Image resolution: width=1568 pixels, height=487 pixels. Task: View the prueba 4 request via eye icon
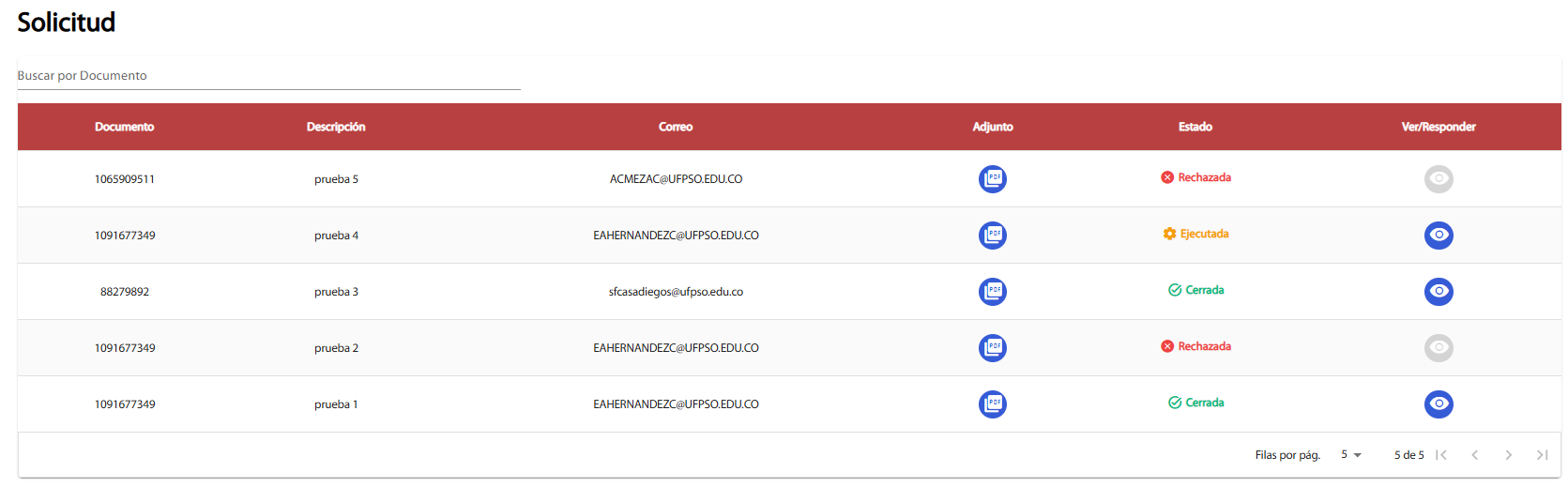pos(1438,235)
